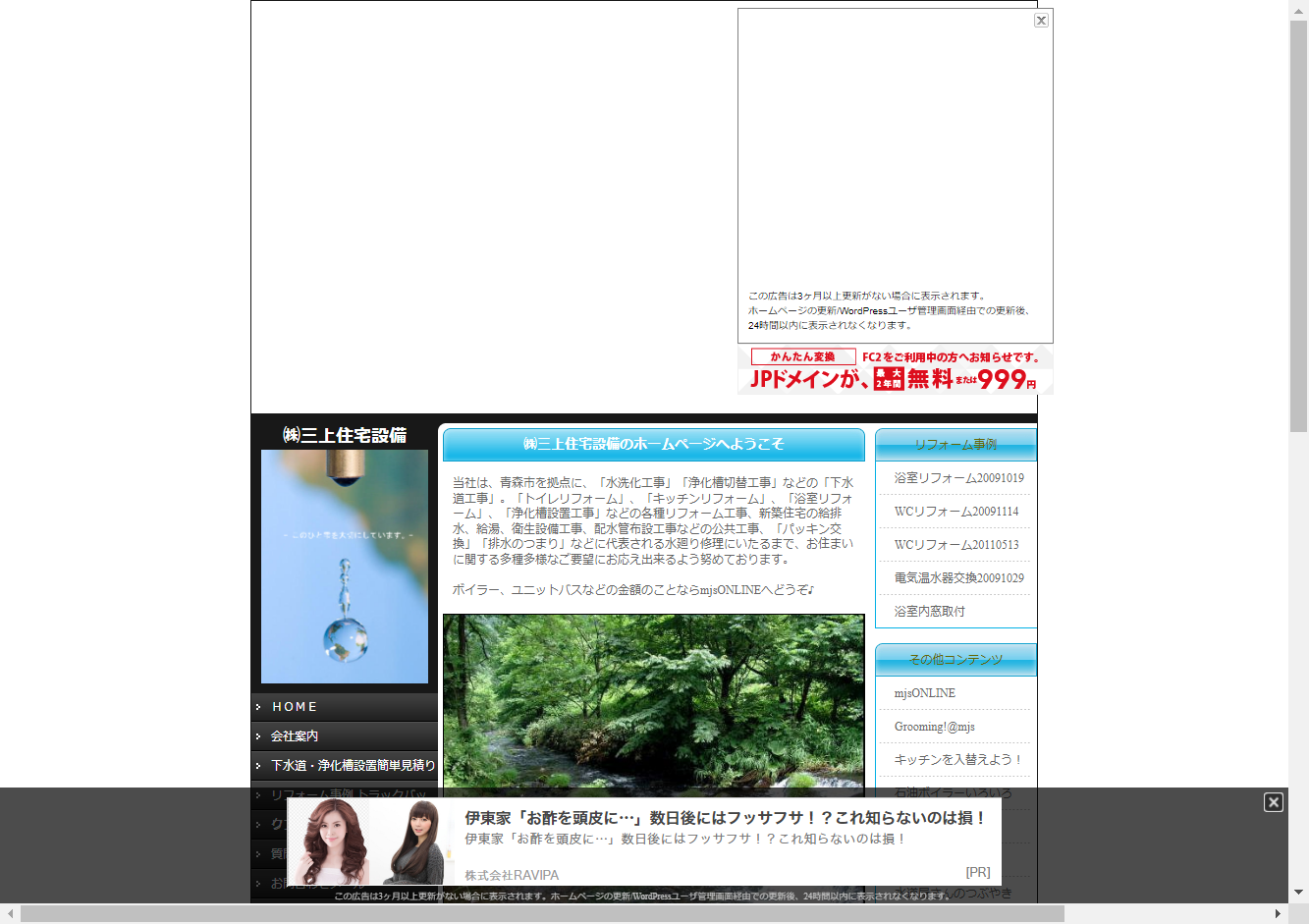Click the ㈱三上住宅設備 site title
Viewport: 1309px width, 924px height.
pos(345,435)
